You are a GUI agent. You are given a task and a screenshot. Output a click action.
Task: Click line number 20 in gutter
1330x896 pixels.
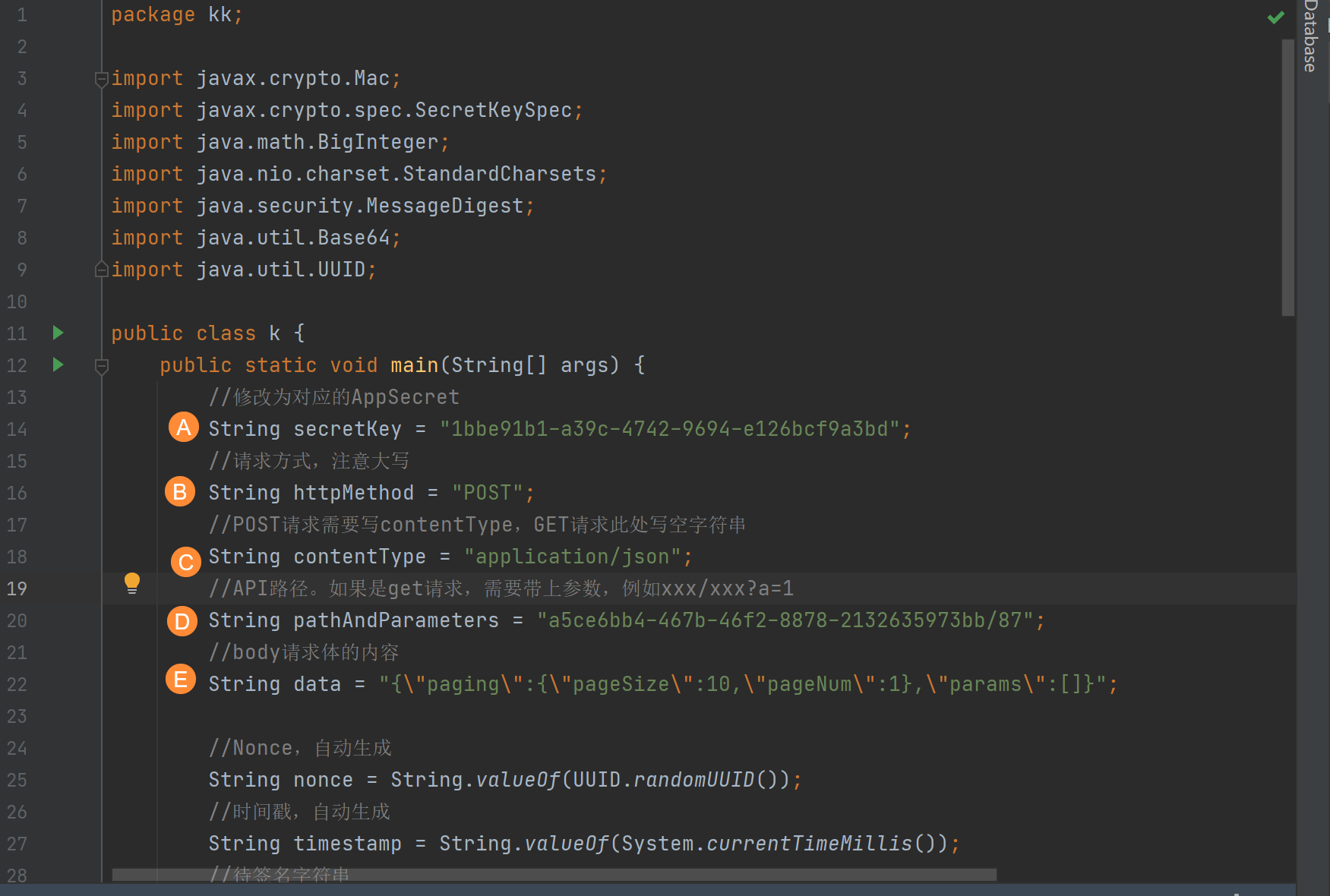(x=17, y=620)
